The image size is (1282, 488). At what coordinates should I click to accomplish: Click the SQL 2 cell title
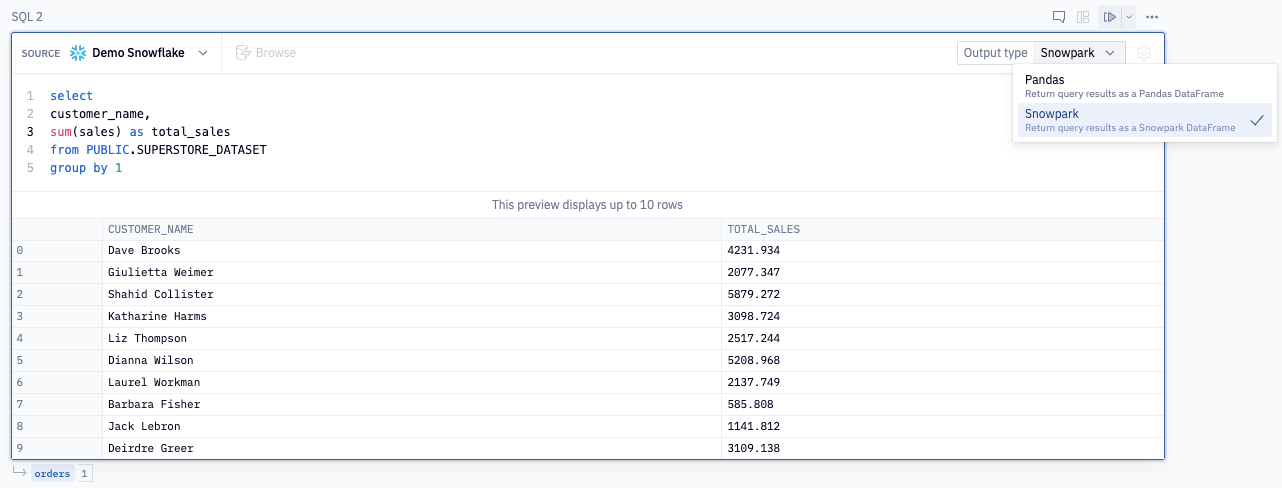(27, 17)
